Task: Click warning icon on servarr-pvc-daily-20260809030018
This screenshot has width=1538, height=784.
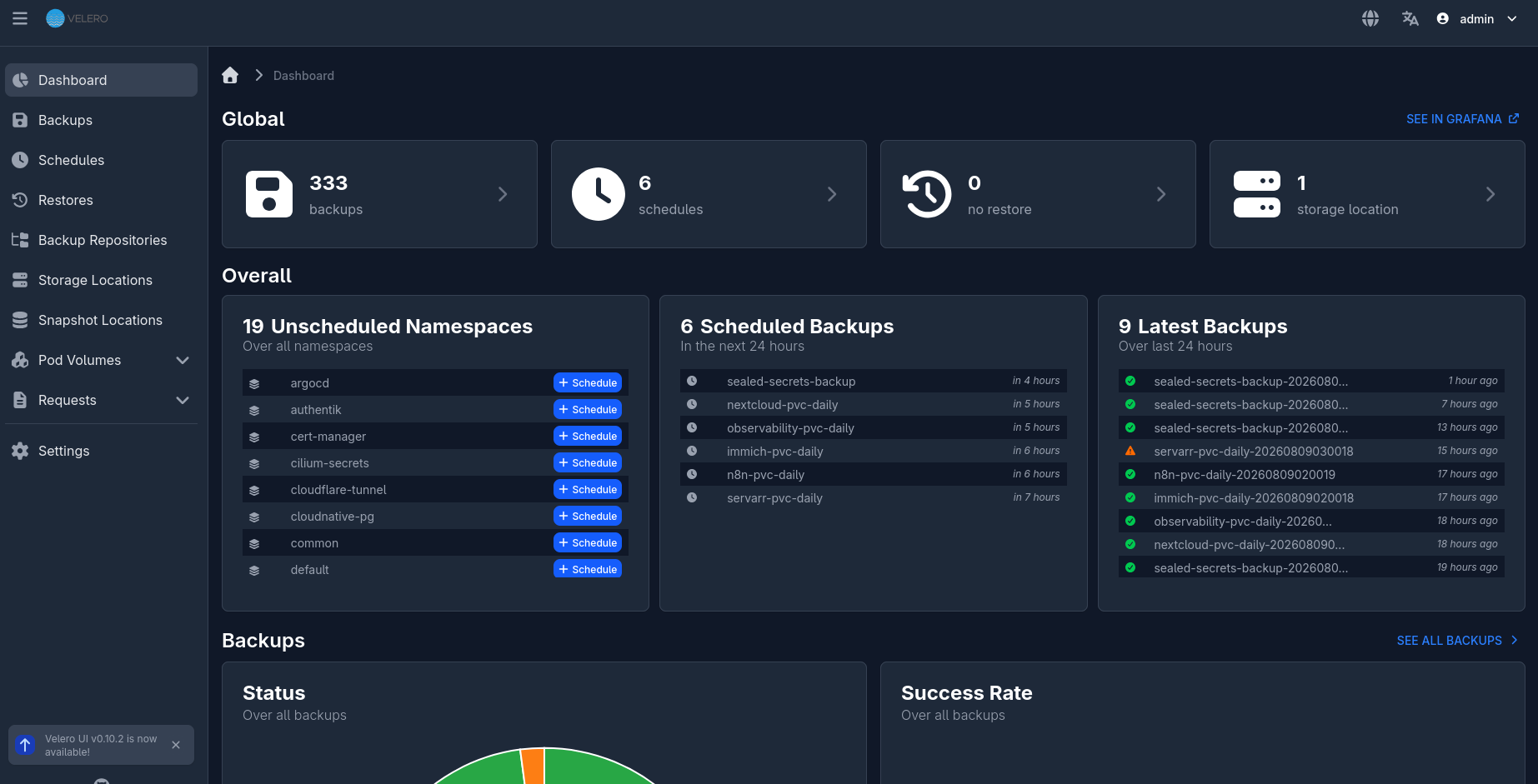Action: pyautogui.click(x=1130, y=451)
